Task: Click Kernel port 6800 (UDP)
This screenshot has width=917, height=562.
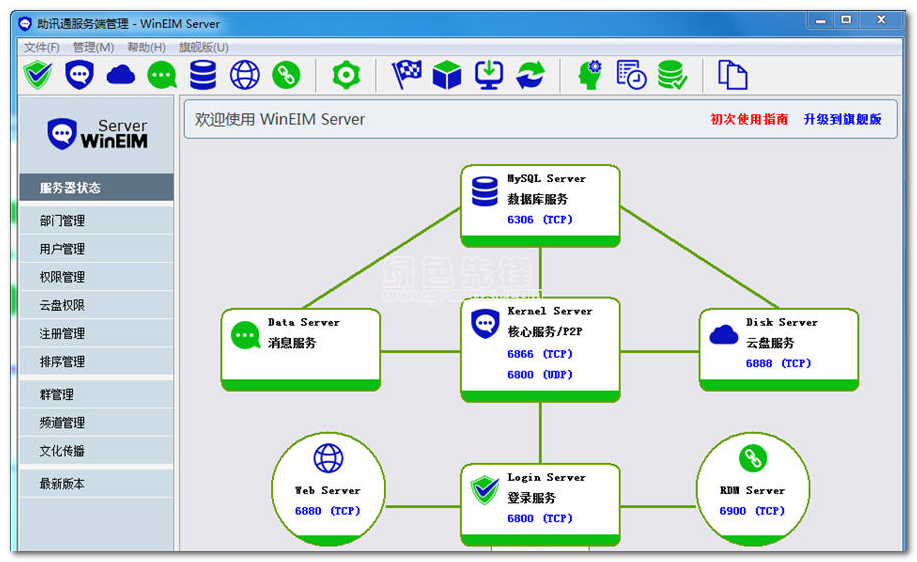Action: point(540,375)
